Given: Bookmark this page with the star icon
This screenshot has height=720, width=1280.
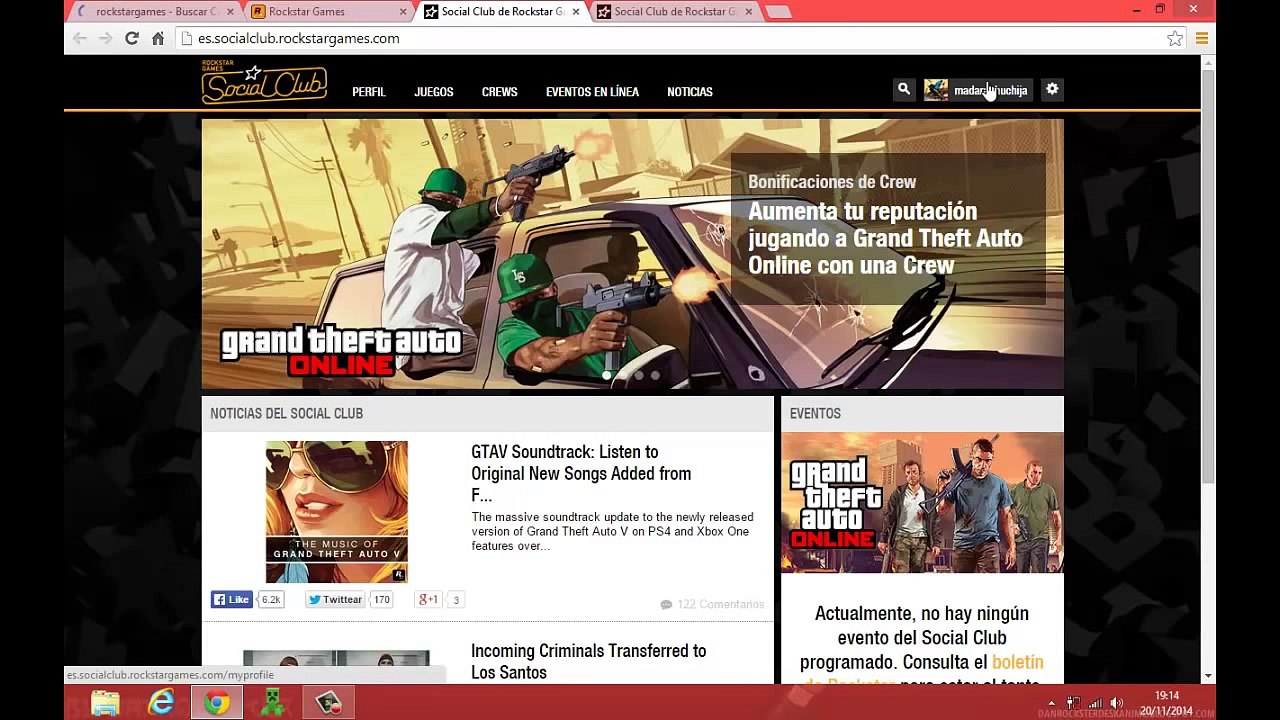Looking at the screenshot, I should (x=1175, y=38).
